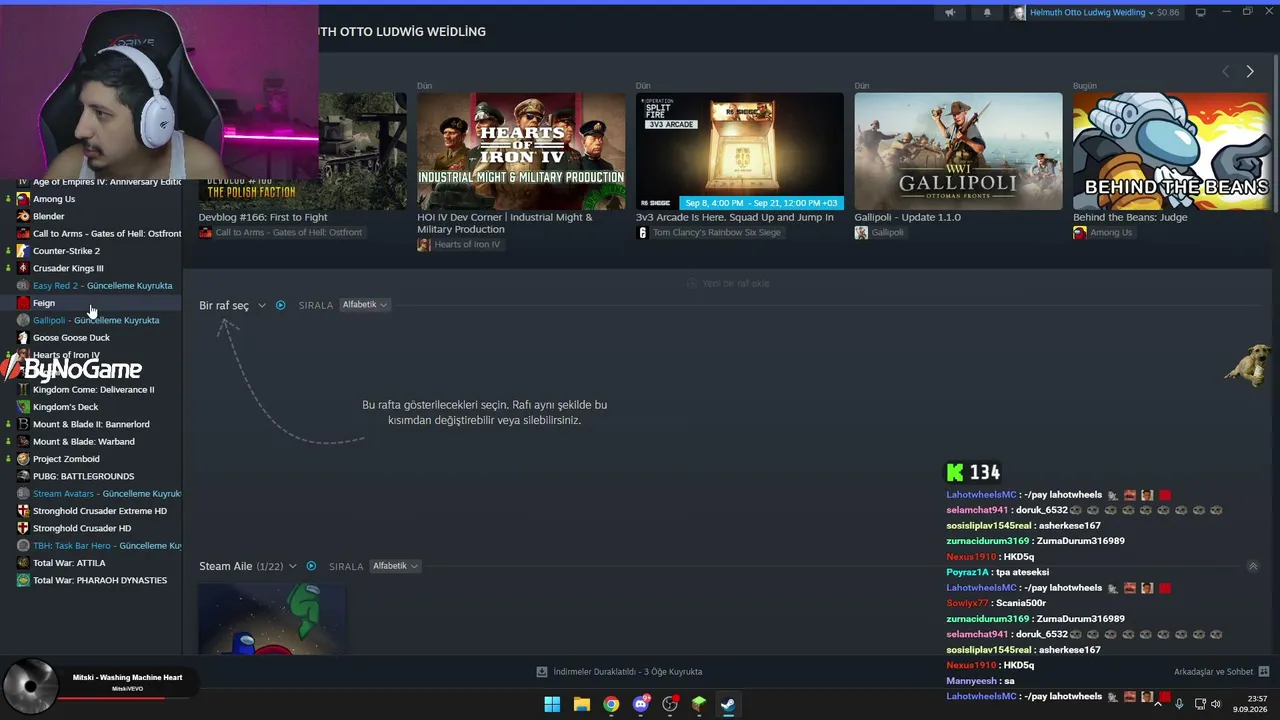Click the Kingdom's Deck game icon
Screen dimensions: 1280x720
[23, 407]
